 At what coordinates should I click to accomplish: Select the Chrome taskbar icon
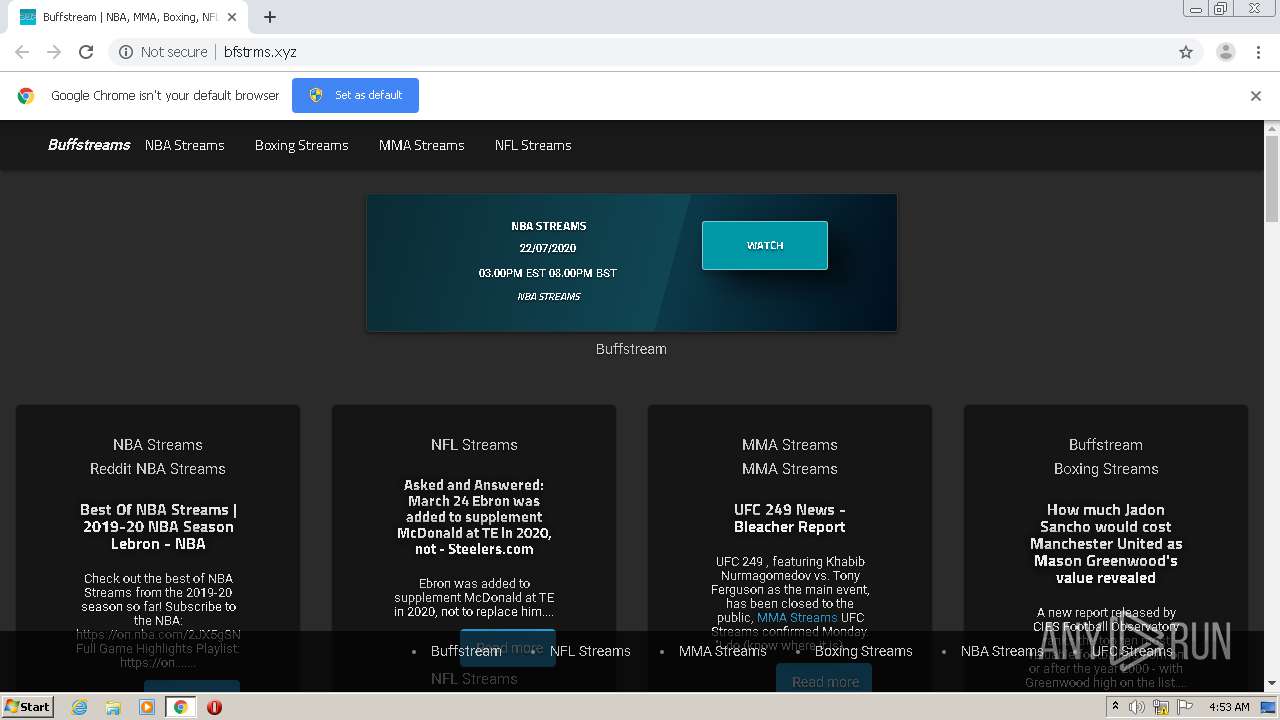pyautogui.click(x=180, y=707)
